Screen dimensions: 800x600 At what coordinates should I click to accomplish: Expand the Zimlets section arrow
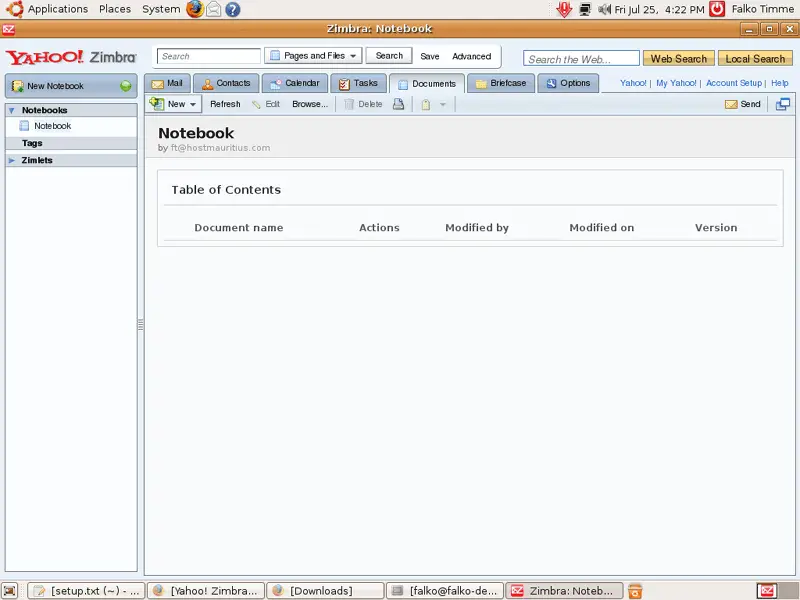point(12,160)
